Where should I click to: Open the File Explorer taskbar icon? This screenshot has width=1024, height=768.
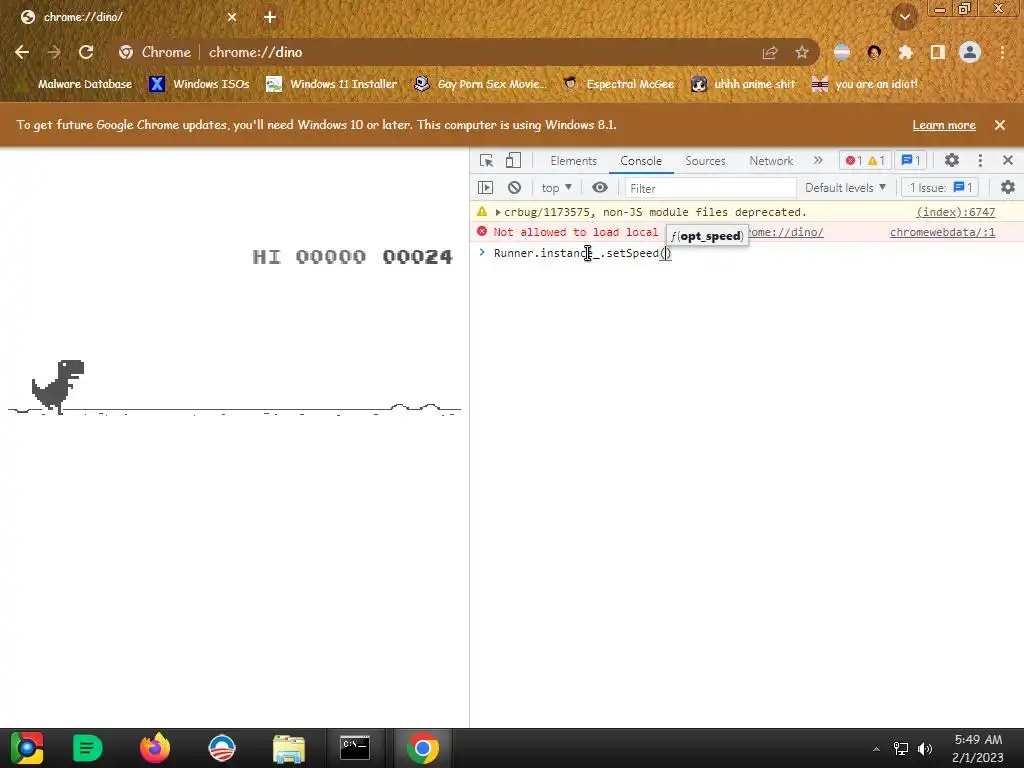coord(289,748)
